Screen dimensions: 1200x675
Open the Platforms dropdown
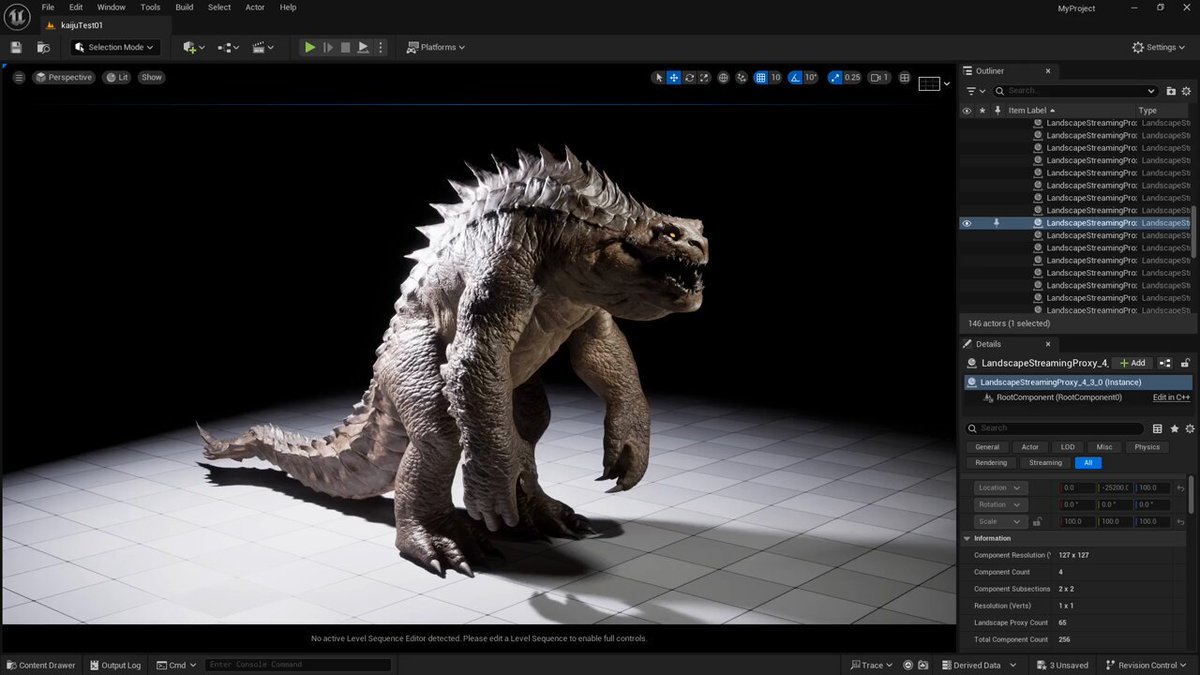pyautogui.click(x=437, y=47)
